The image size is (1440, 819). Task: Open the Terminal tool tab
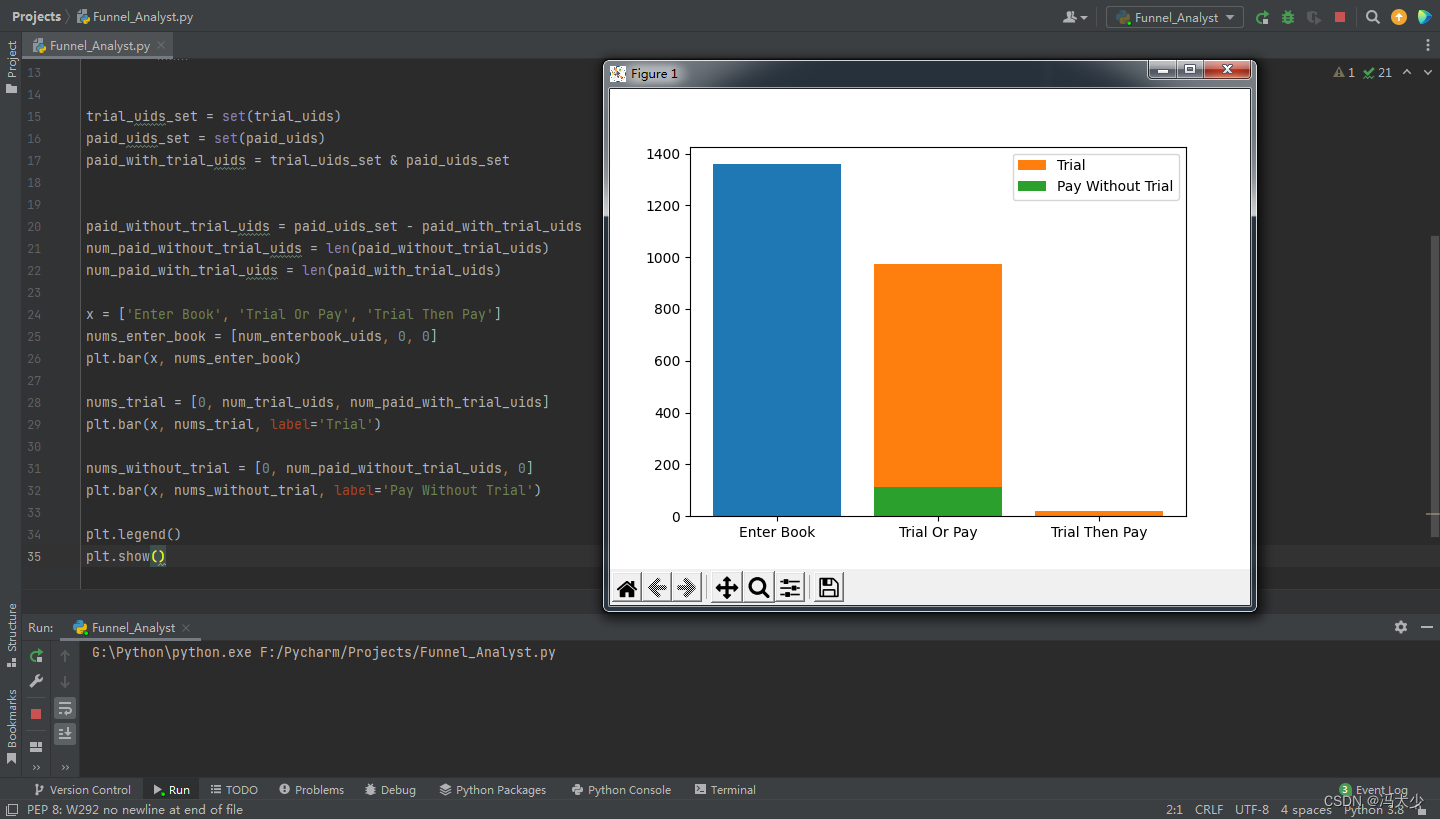click(x=725, y=790)
